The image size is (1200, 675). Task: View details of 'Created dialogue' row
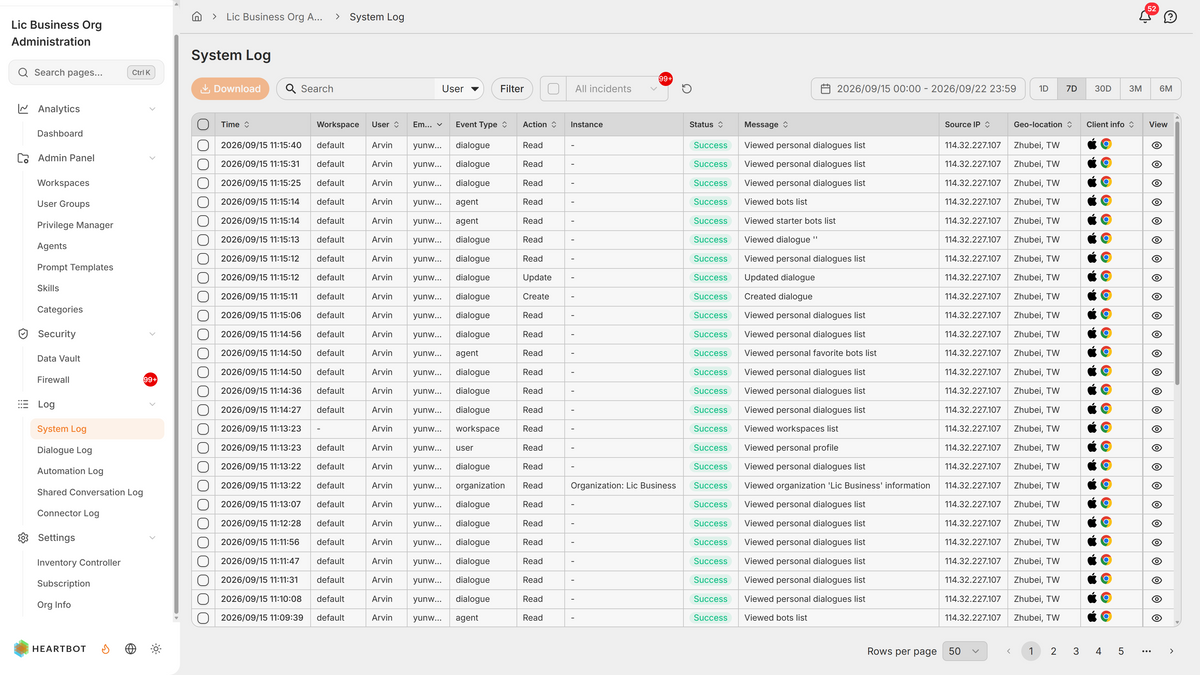(x=1157, y=296)
